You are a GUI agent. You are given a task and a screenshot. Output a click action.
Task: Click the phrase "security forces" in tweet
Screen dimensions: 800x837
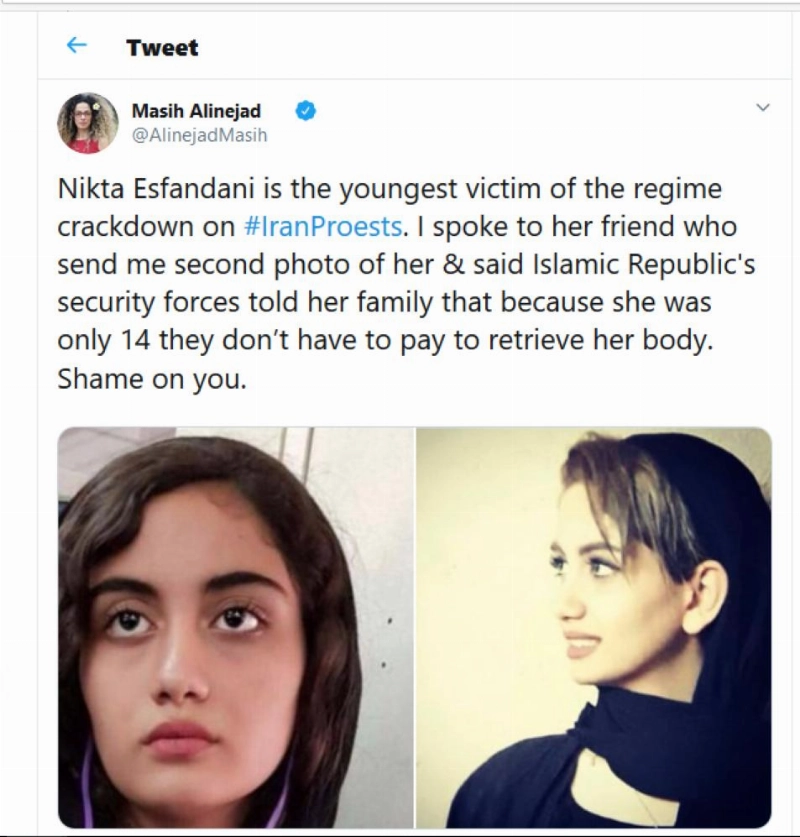[x=148, y=302]
